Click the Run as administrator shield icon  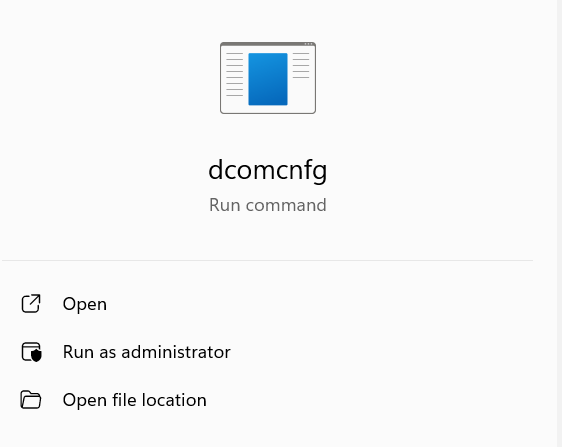(x=32, y=352)
